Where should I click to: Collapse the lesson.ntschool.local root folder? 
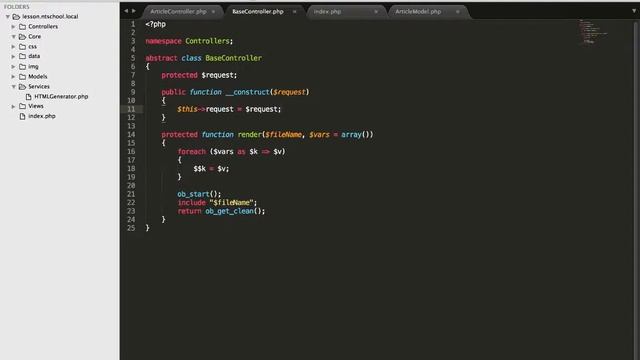coord(8,17)
